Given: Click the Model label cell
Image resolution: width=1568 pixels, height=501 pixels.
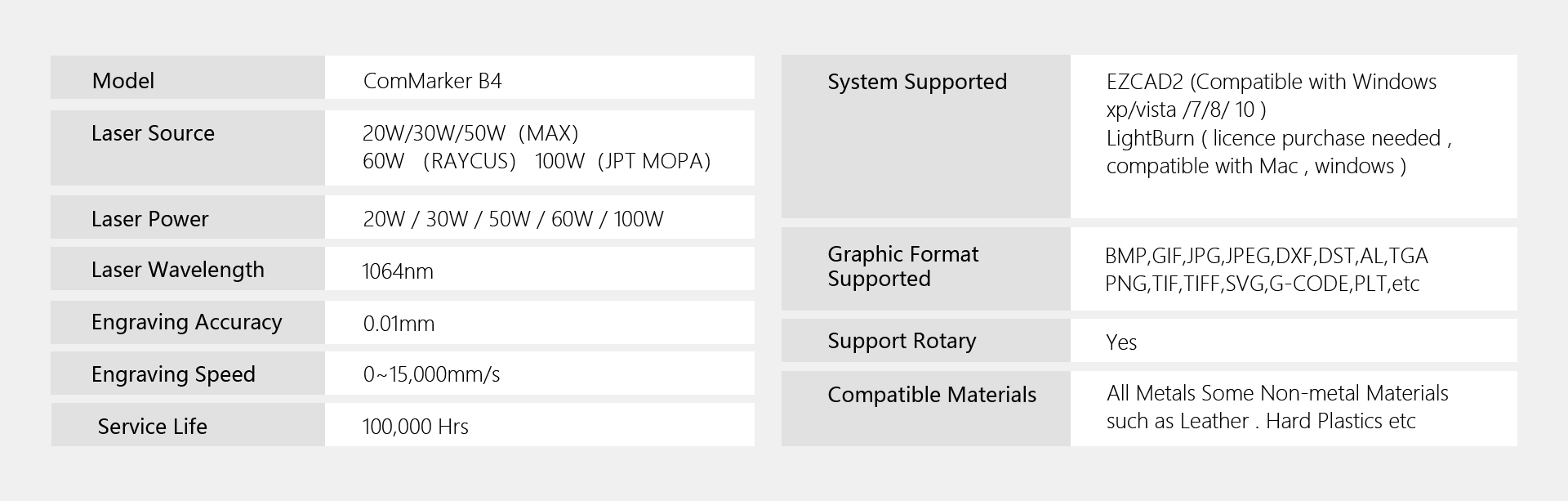Looking at the screenshot, I should 123,81.
